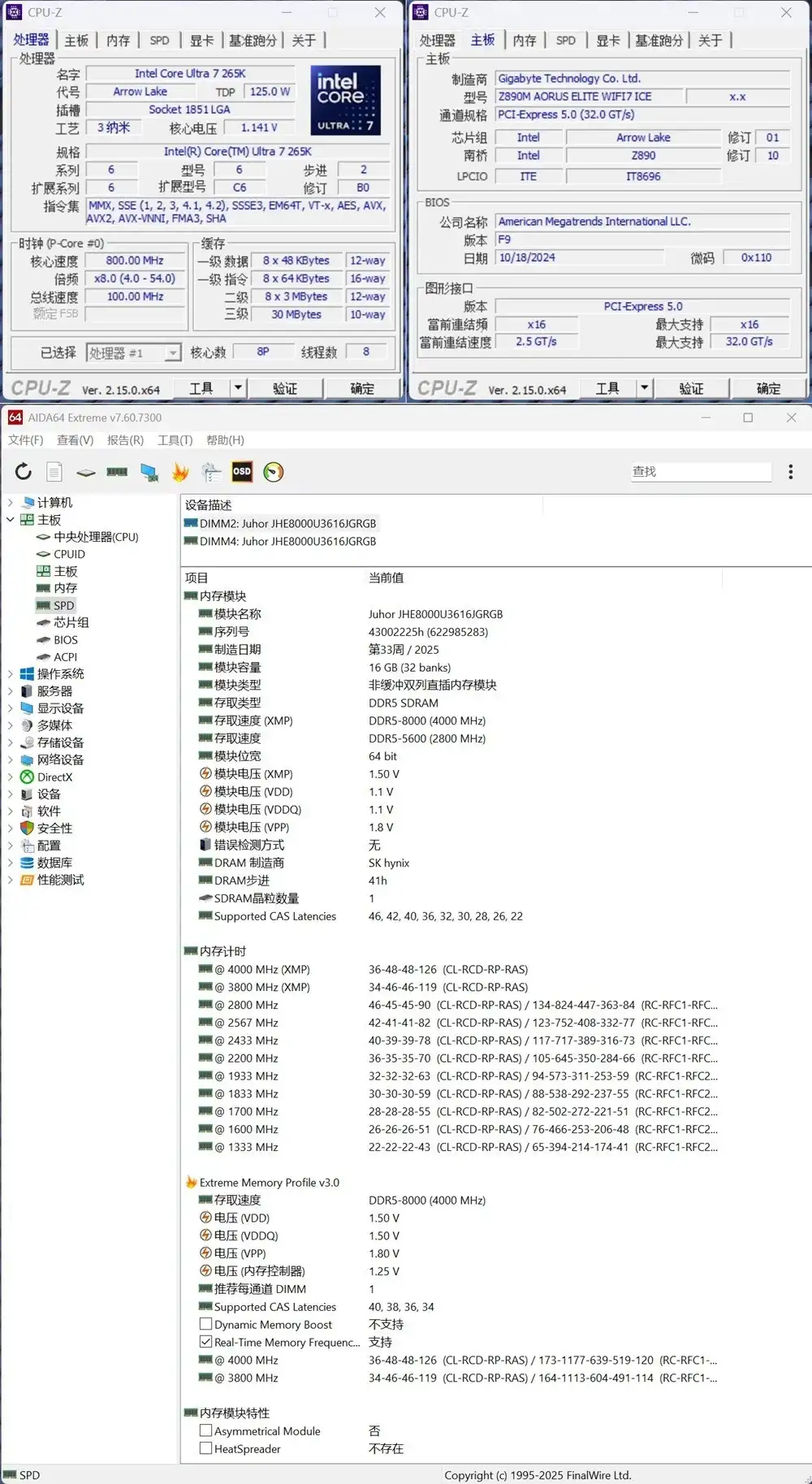
Task: Click the memory module icon in toolbar
Action: pos(117,472)
